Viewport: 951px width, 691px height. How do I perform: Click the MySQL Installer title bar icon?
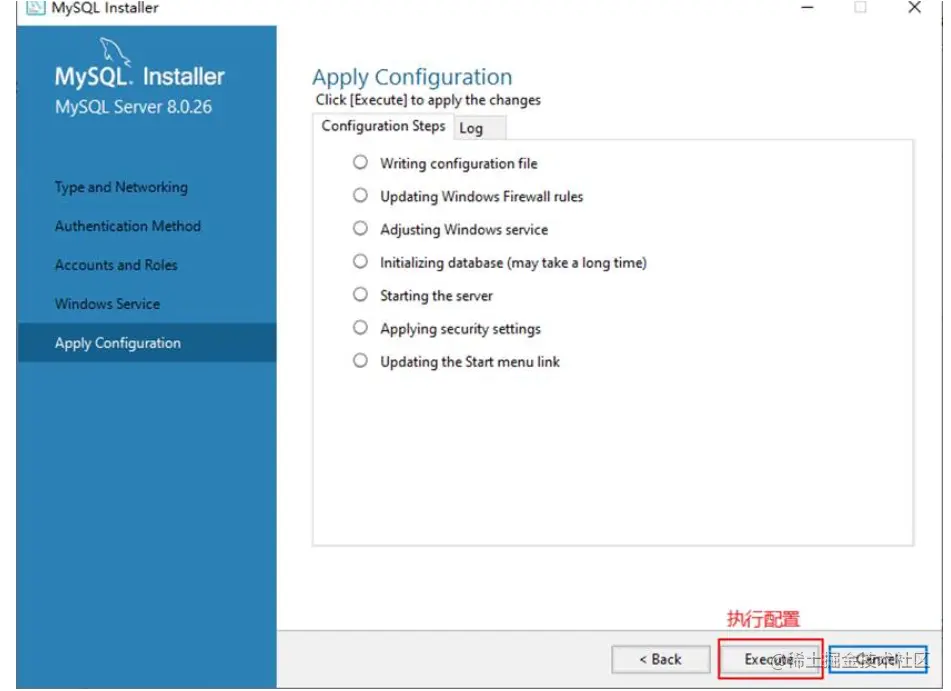(36, 7)
